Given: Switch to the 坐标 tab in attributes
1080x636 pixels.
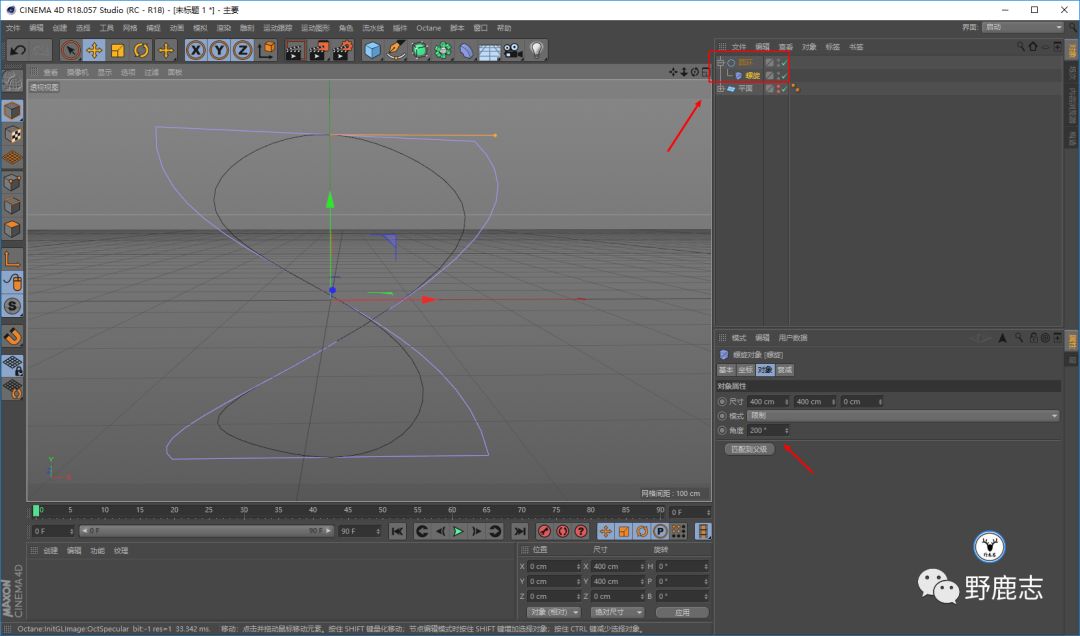Looking at the screenshot, I should (x=745, y=370).
